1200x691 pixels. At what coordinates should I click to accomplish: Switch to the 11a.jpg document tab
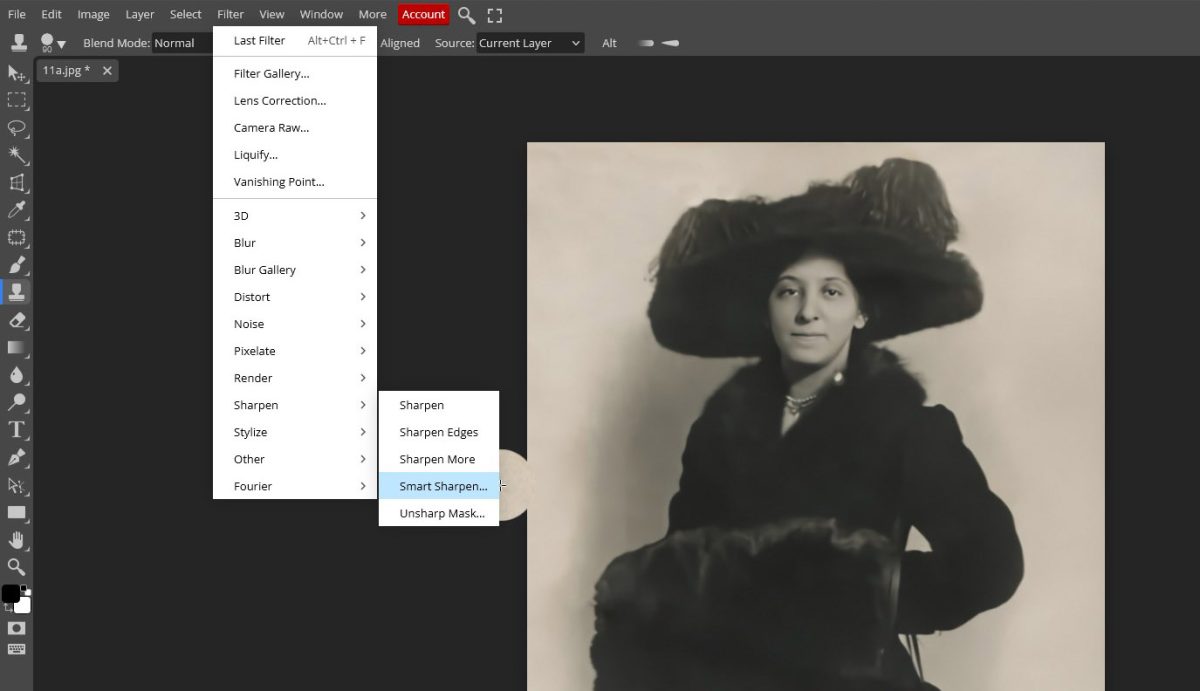66,70
